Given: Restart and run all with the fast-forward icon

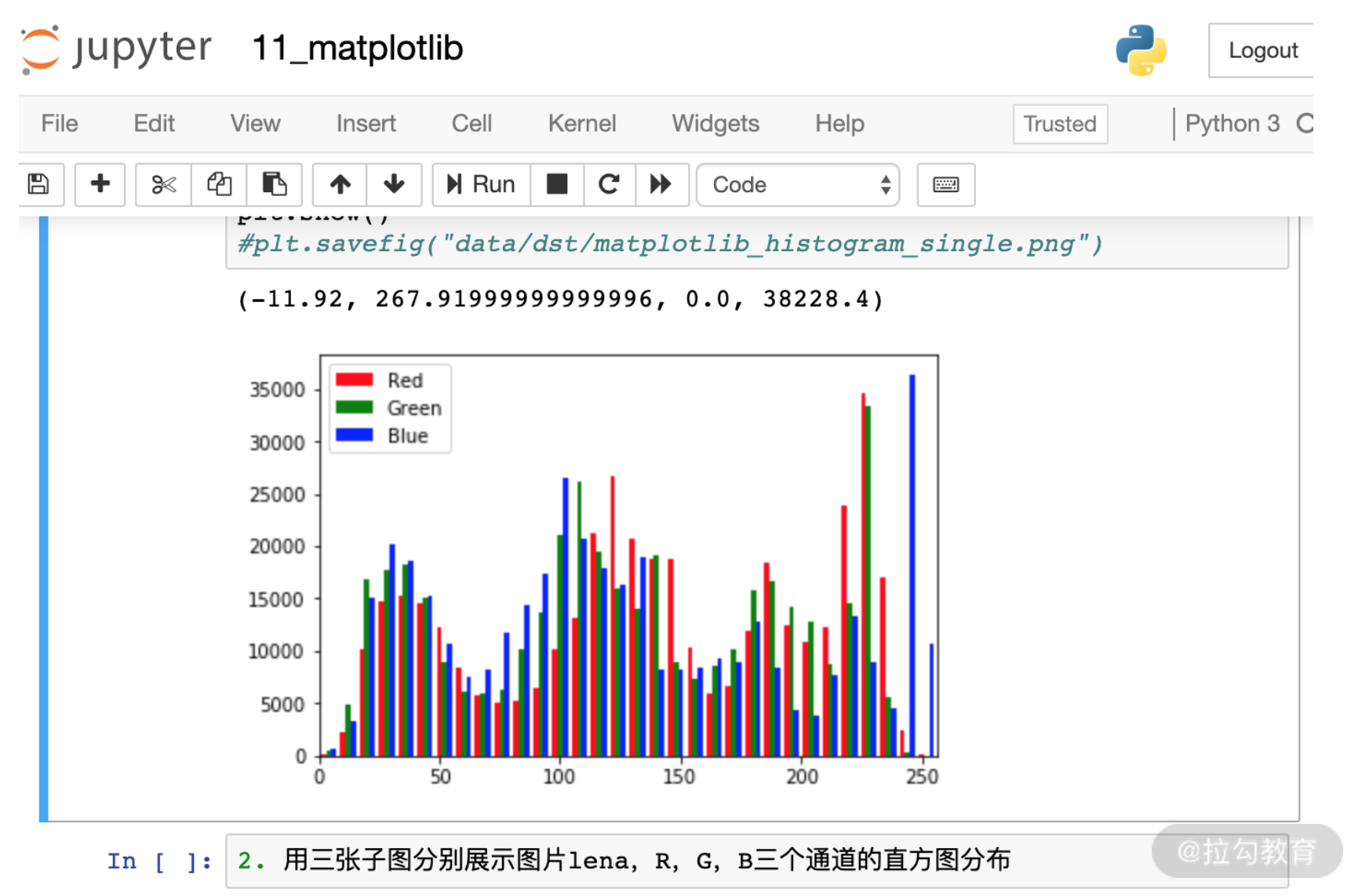Looking at the screenshot, I should click(x=661, y=184).
